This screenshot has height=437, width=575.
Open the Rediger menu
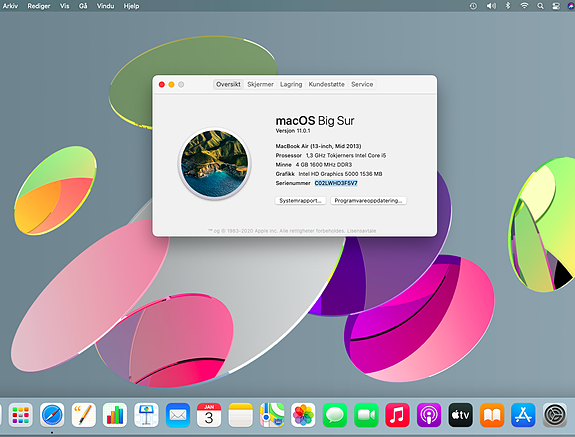point(39,6)
